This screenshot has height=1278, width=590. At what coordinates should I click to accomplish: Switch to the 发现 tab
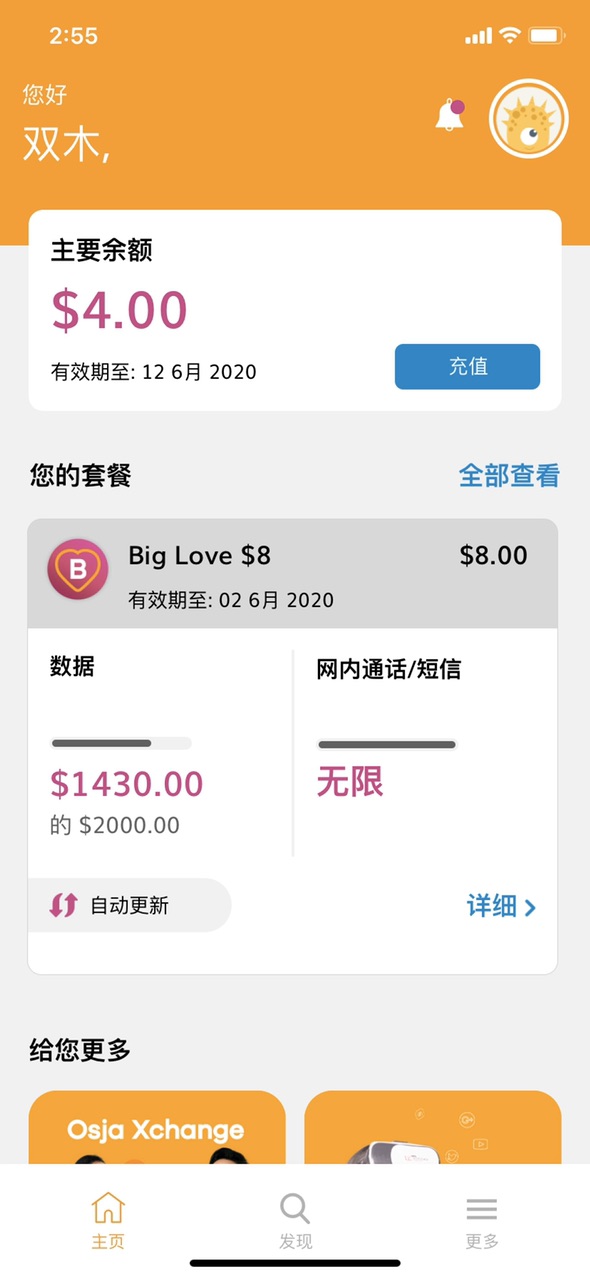coord(295,1220)
